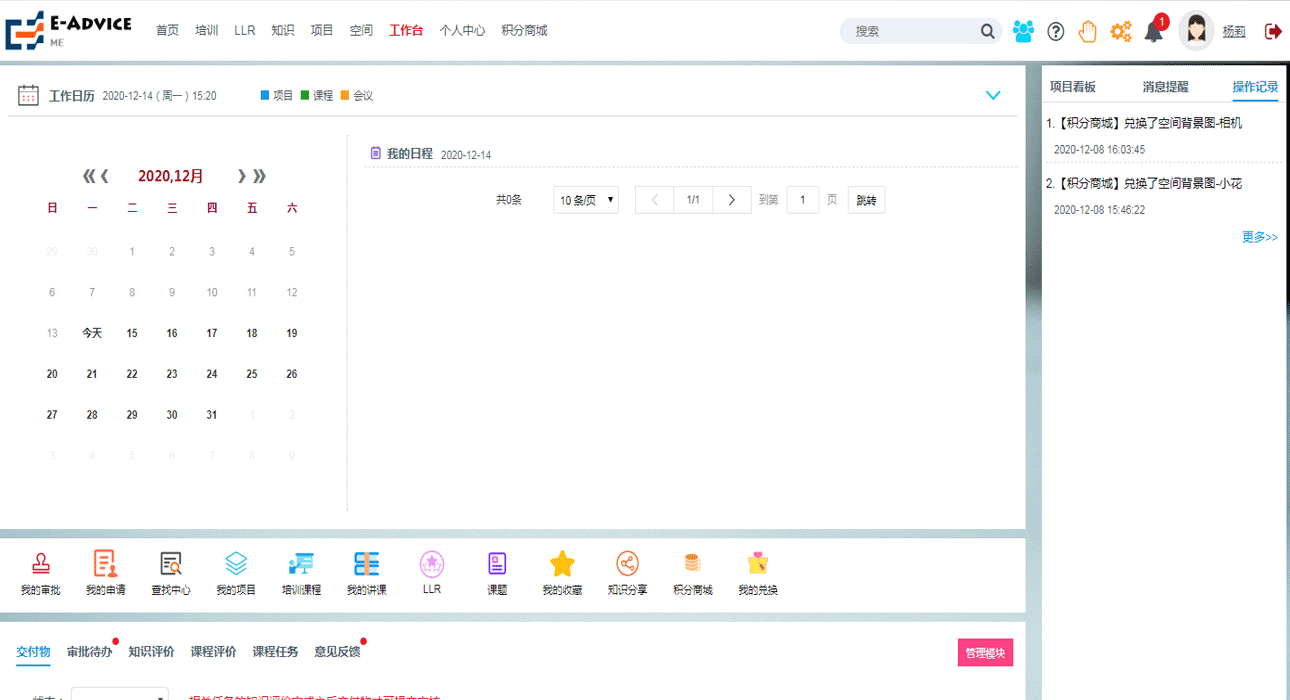Viewport: 1290px width, 700px height.
Task: Switch to the 消息提醒 tab
Action: (1164, 87)
